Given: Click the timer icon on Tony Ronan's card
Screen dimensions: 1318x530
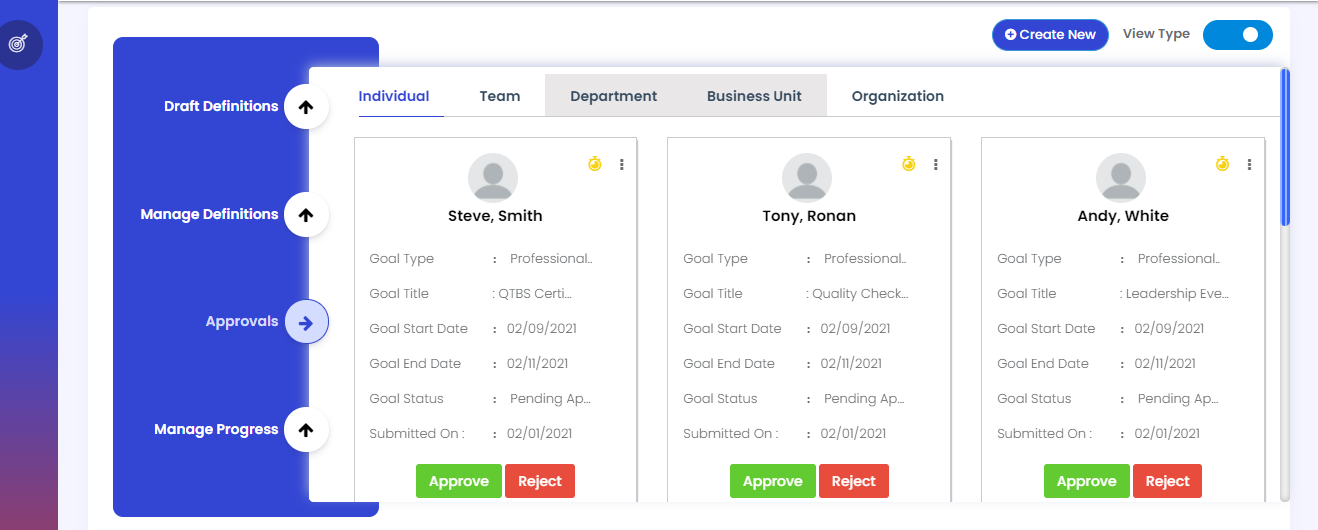Looking at the screenshot, I should coord(908,163).
